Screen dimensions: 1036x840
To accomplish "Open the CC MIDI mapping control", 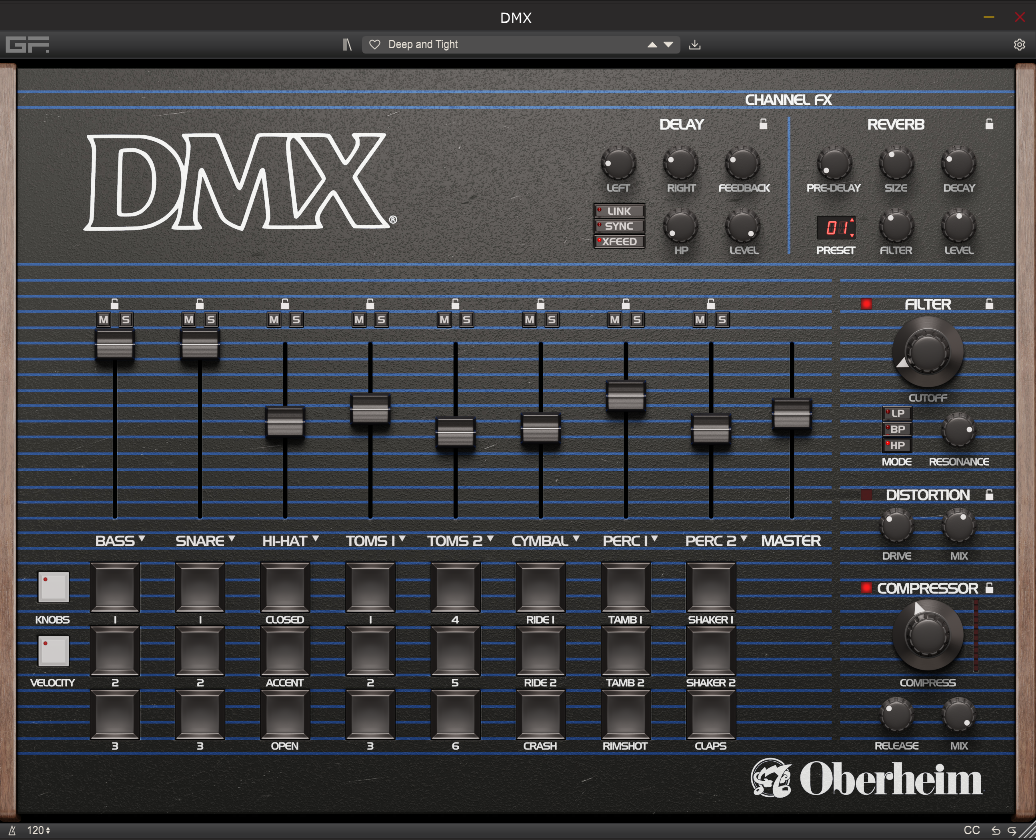I will (972, 830).
